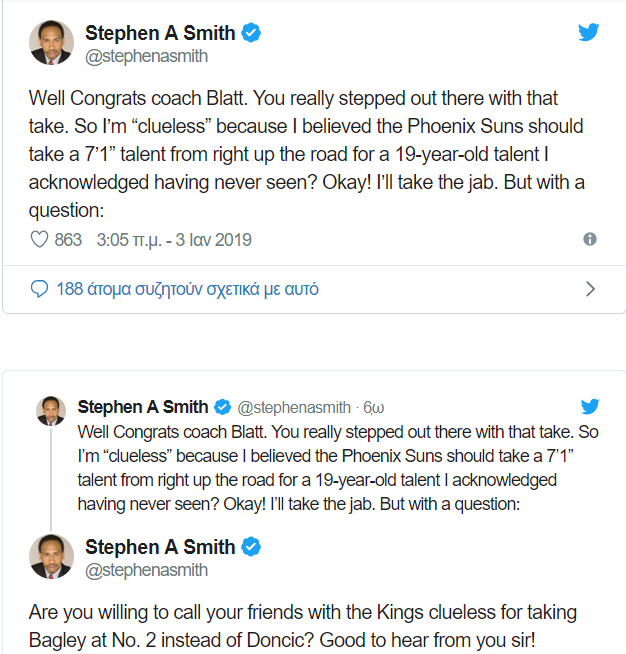This screenshot has height=654, width=626.
Task: Click the verified badge beside the top Stephen A Smith name
Action: tap(252, 33)
